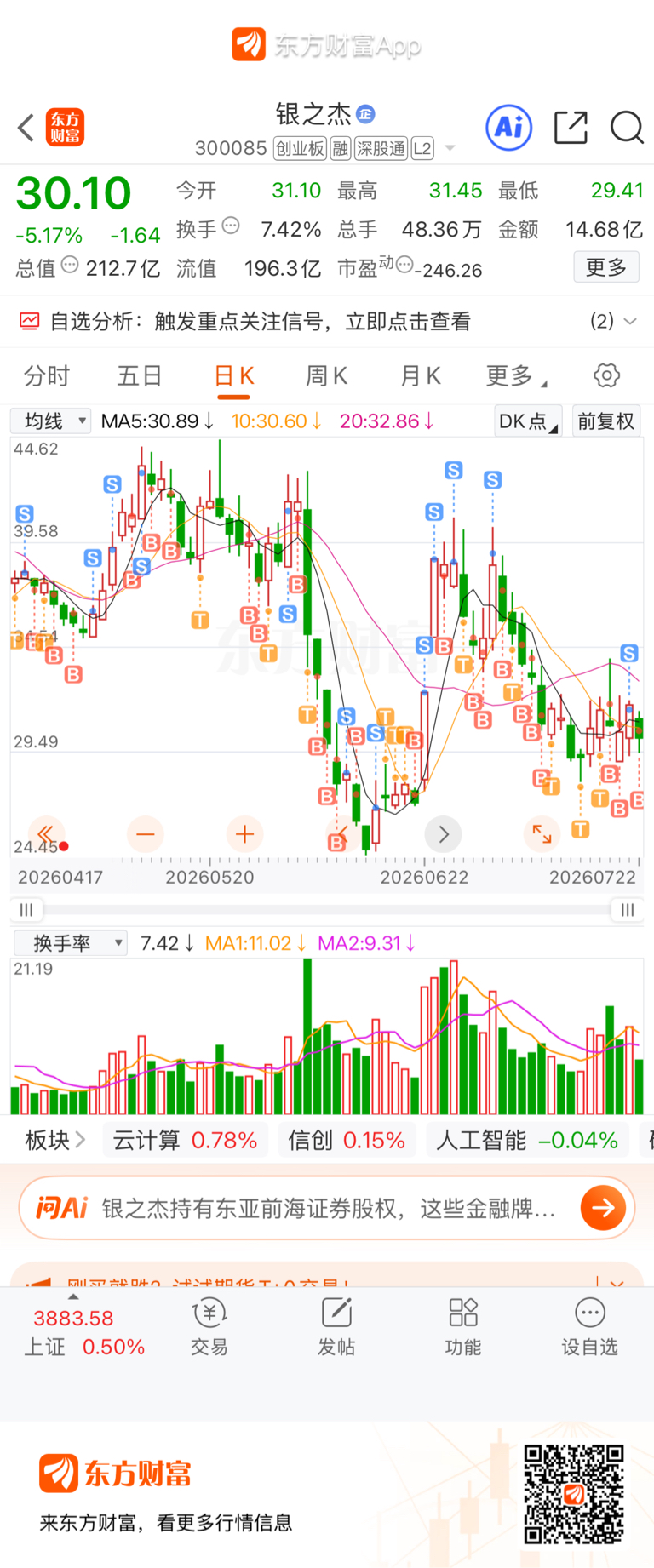This screenshot has height=1568, width=654.
Task: Tap orange 10:30.60 MA10 value in legend
Action: click(276, 421)
